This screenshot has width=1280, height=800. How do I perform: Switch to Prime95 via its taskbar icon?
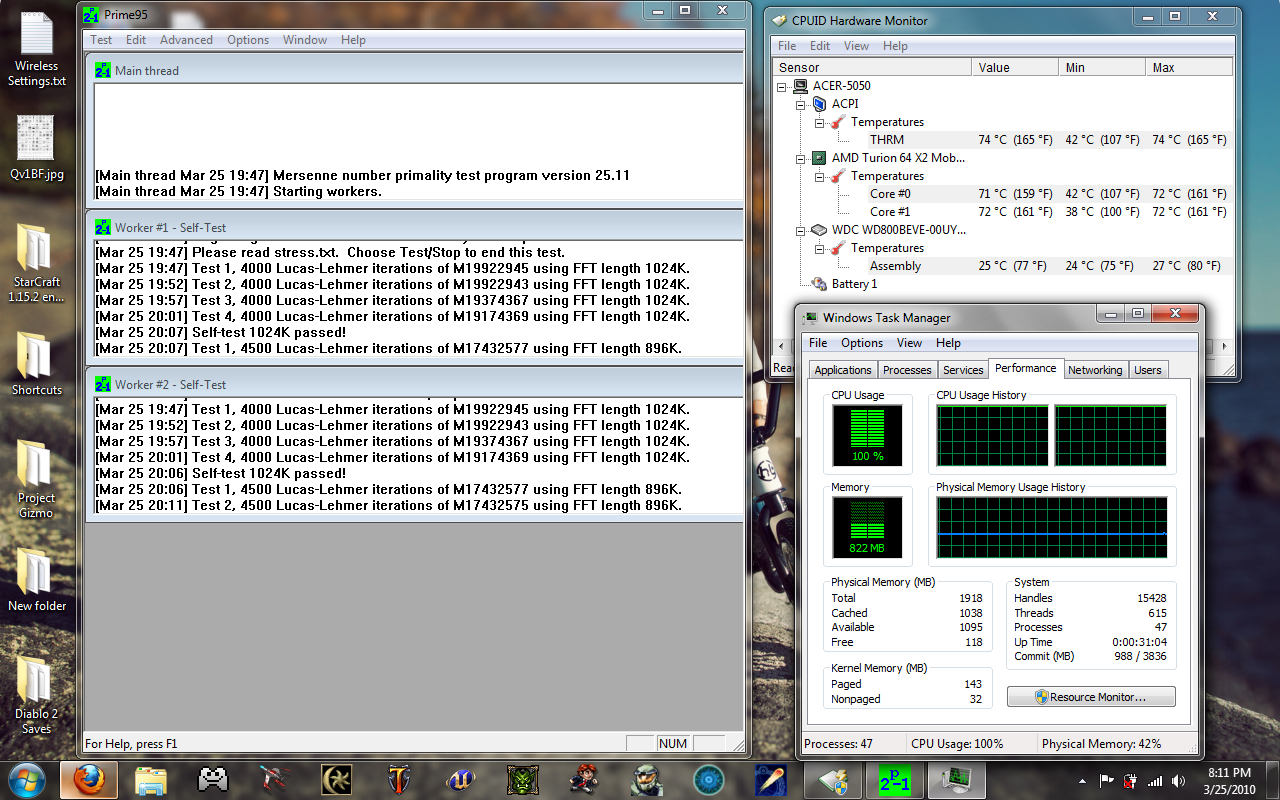[894, 779]
